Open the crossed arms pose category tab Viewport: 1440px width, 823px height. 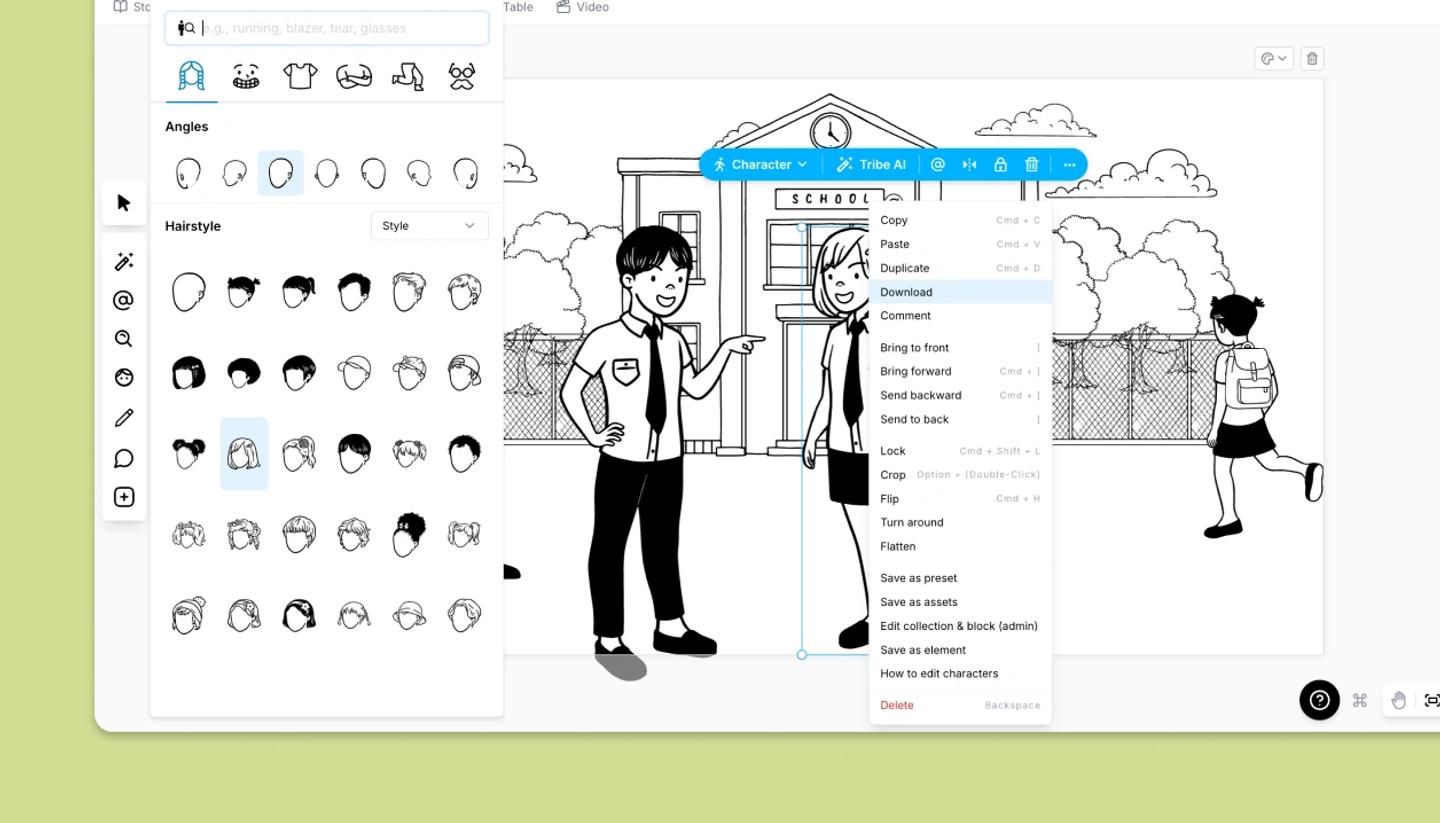354,76
